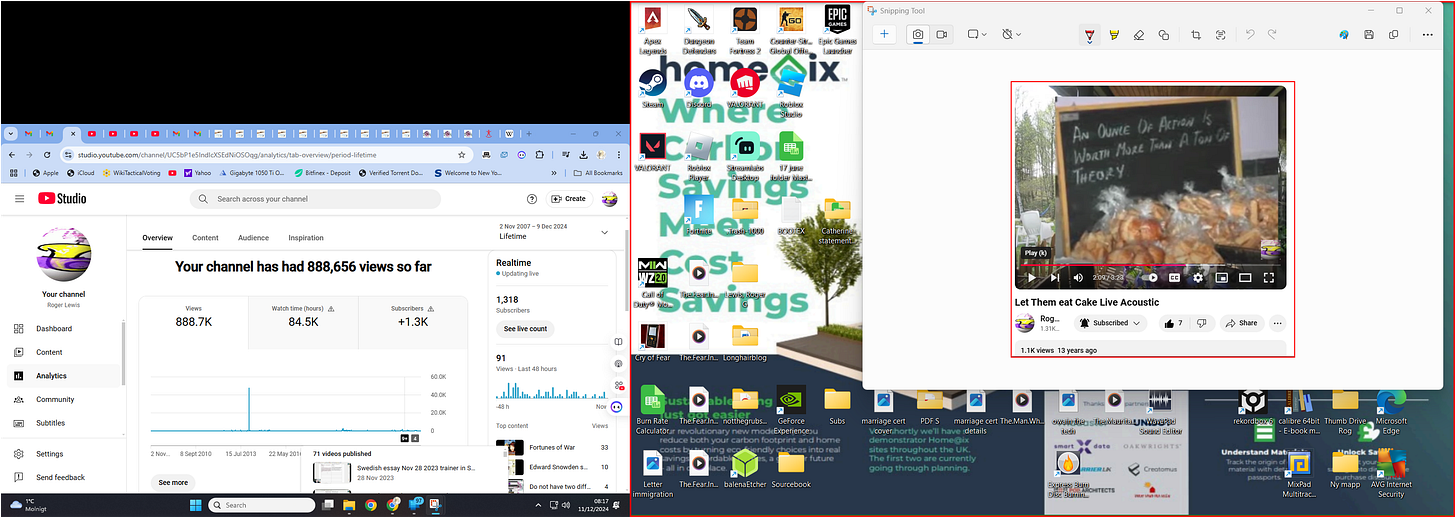Switch to the Inspiration analytics tab

point(306,238)
